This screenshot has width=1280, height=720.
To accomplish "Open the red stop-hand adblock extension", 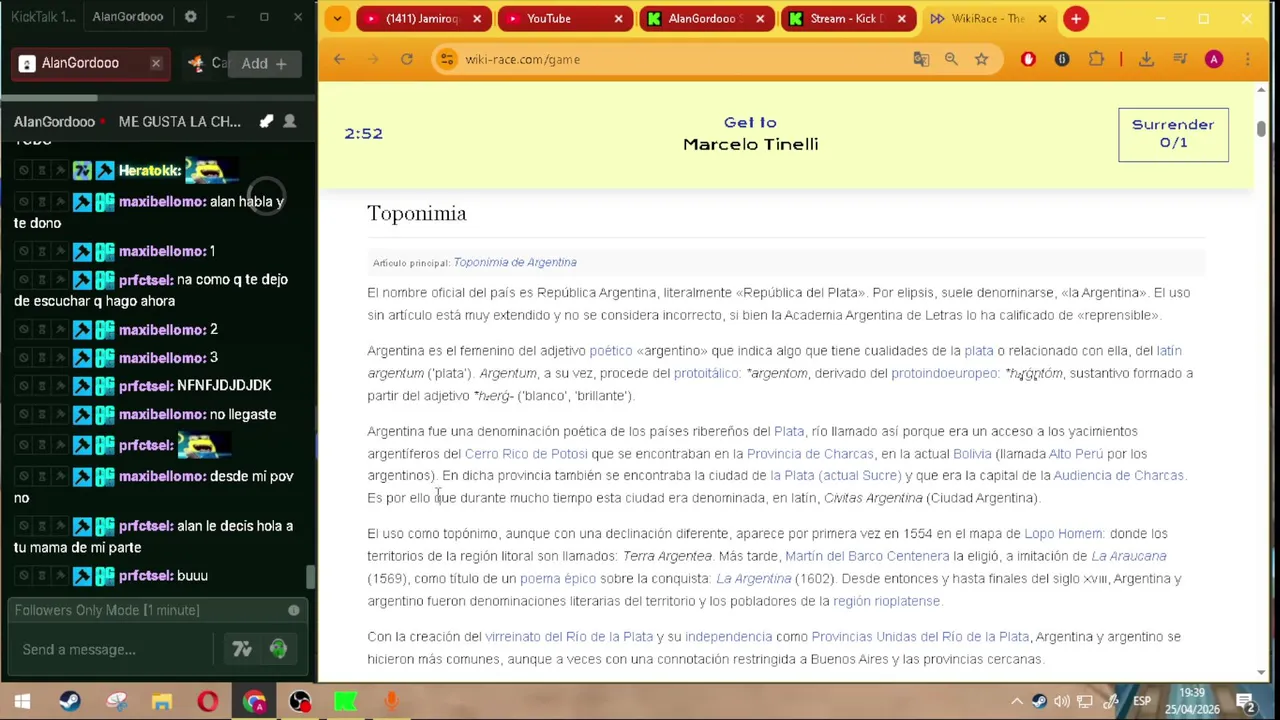I will [x=1028, y=59].
